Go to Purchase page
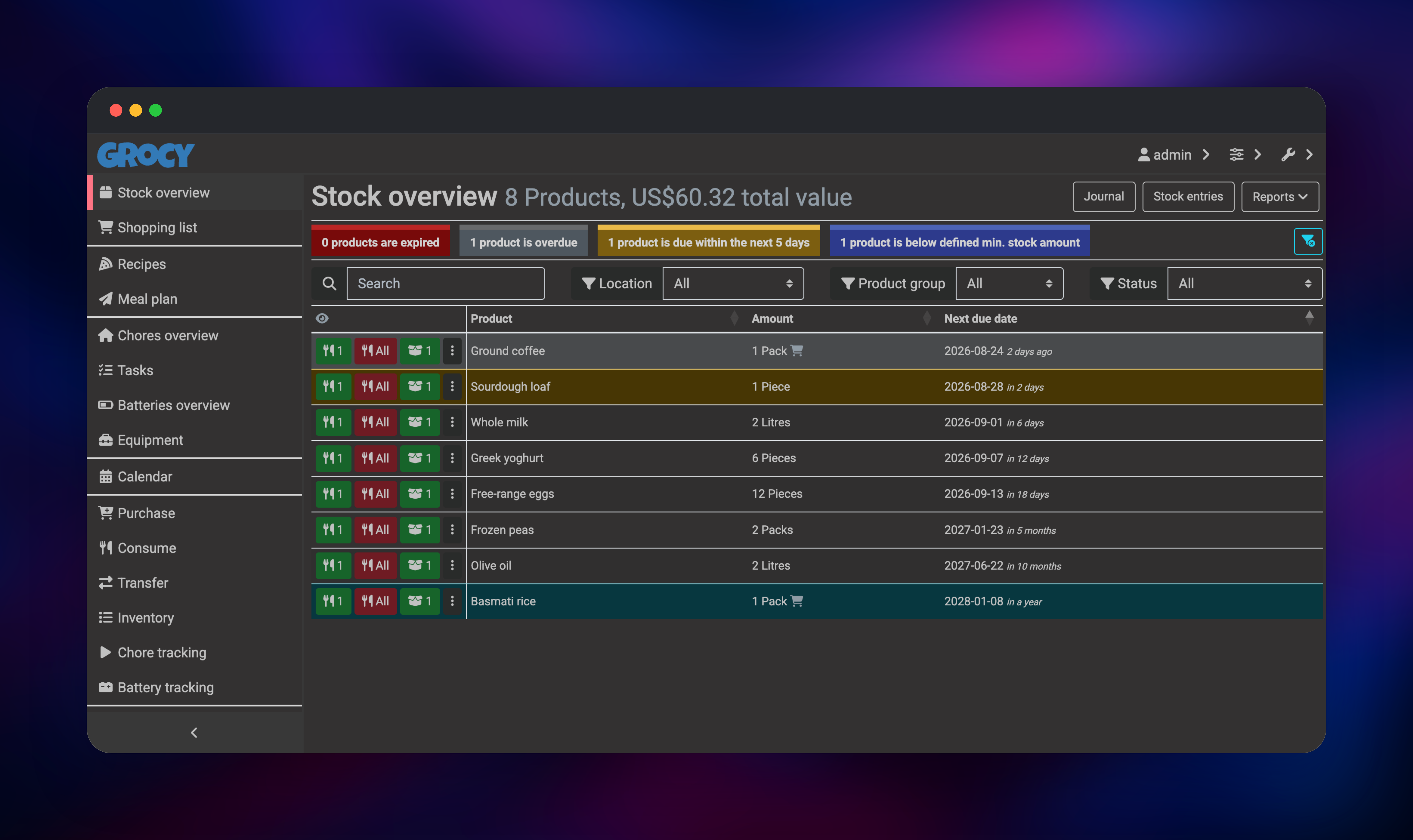The width and height of the screenshot is (1413, 840). point(194,513)
